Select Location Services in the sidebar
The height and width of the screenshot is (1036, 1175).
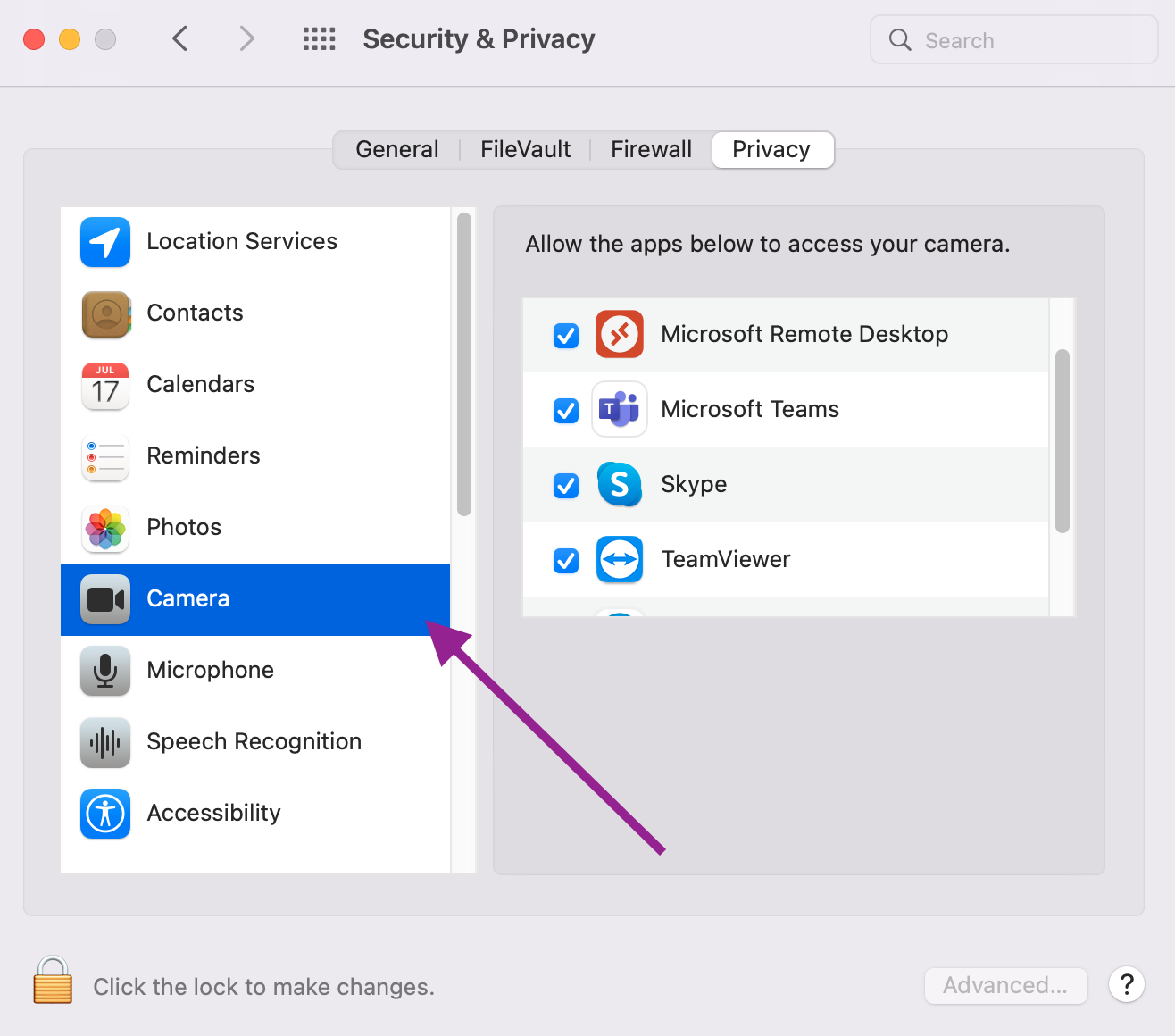coord(255,243)
